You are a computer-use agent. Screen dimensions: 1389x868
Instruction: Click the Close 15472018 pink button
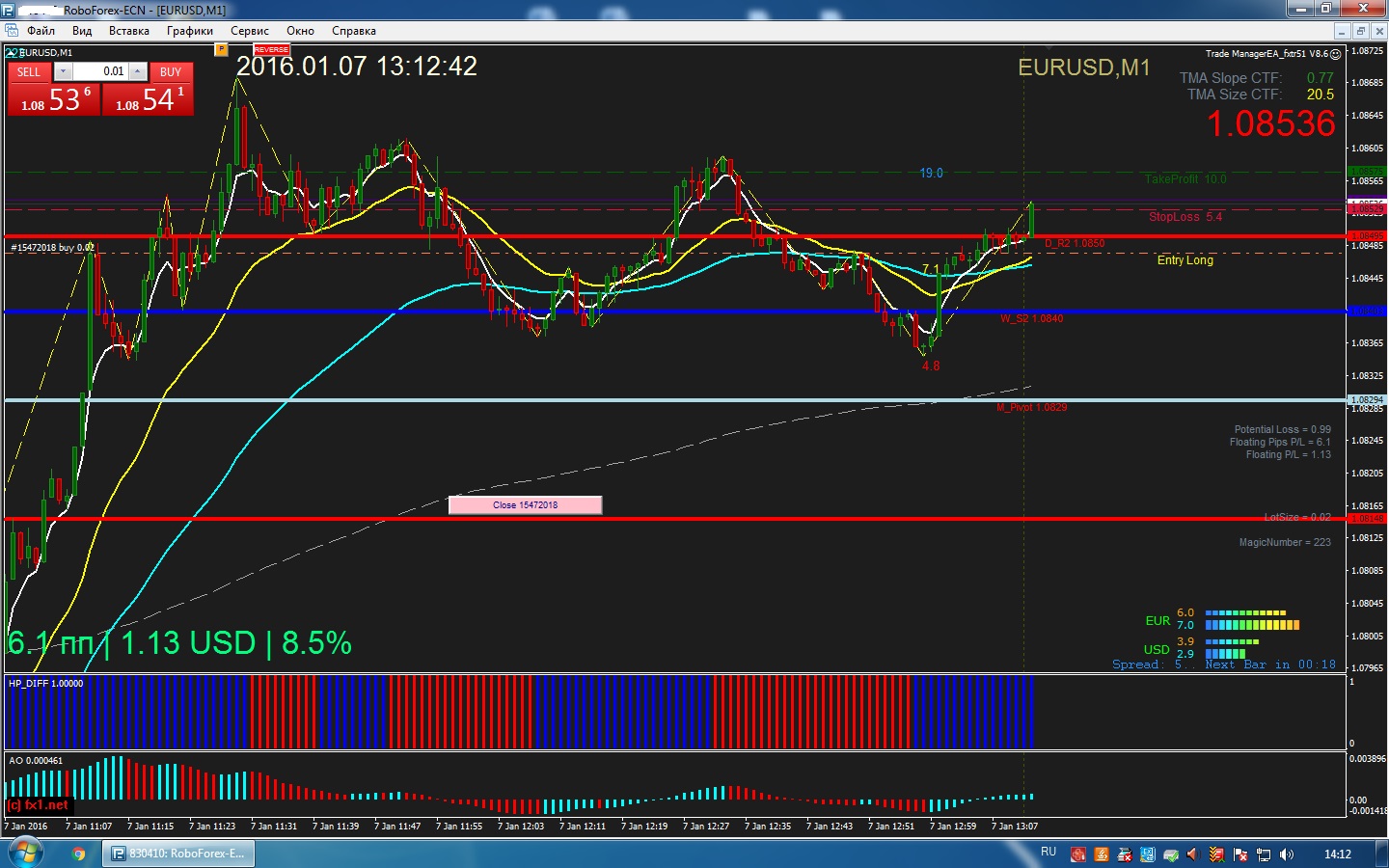[x=526, y=504]
